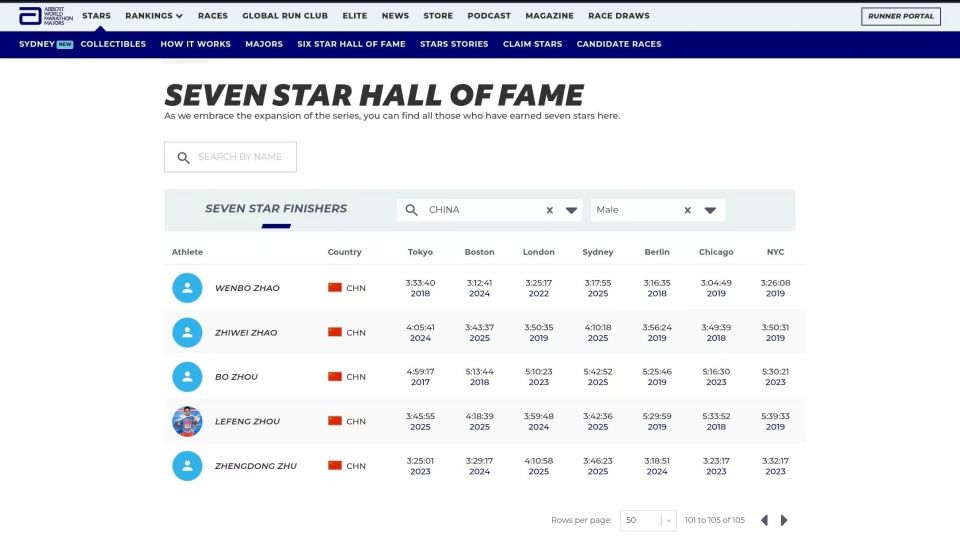Click the Runner Portal button
The height and width of the screenshot is (556, 960).
901,16
